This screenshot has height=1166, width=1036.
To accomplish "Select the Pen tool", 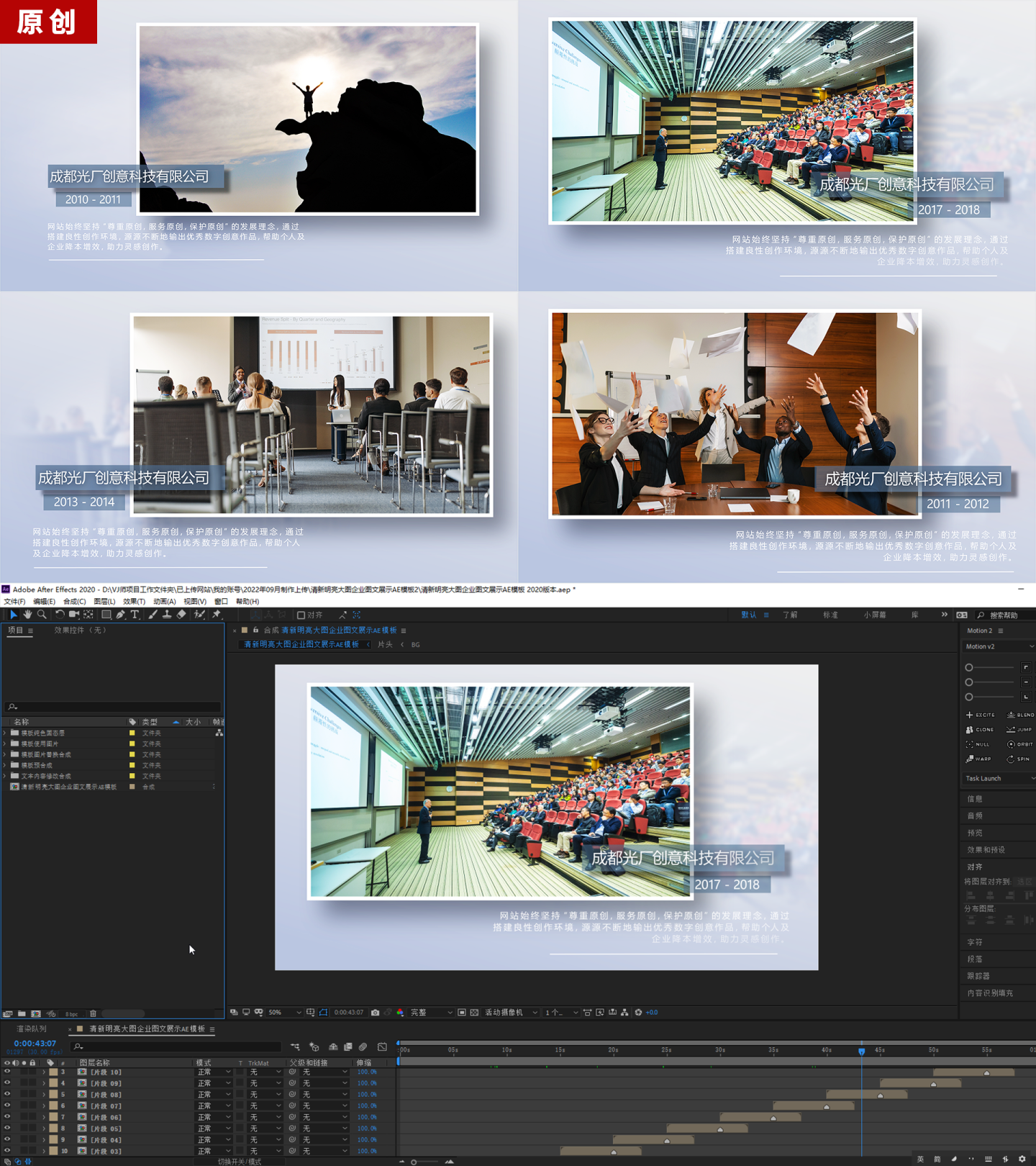I will (x=120, y=615).
